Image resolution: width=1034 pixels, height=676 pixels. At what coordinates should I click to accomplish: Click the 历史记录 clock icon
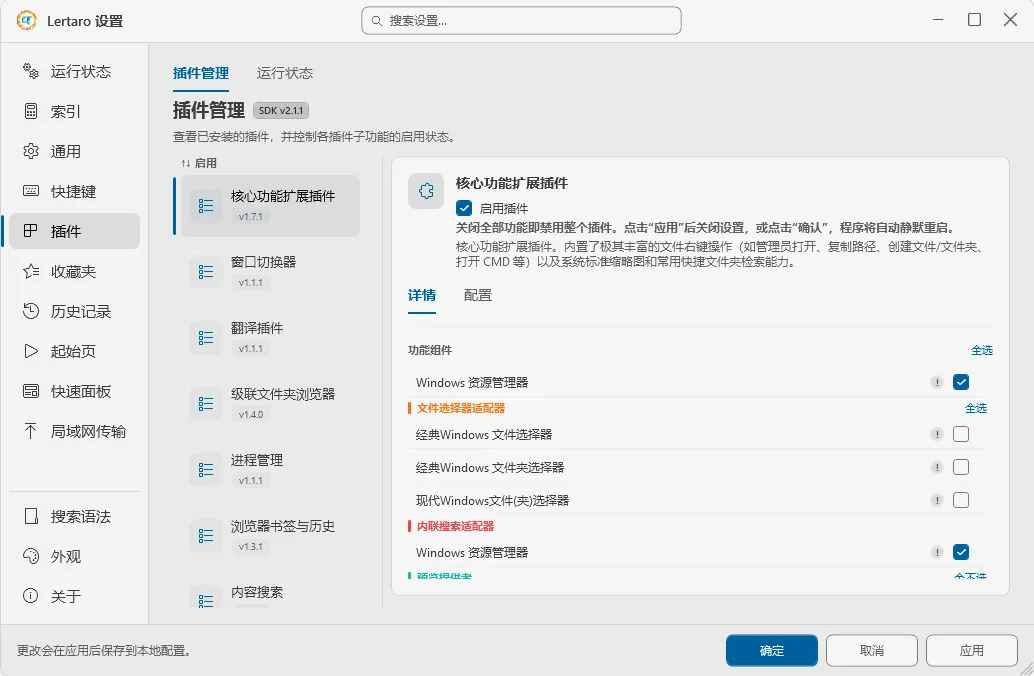[31, 311]
